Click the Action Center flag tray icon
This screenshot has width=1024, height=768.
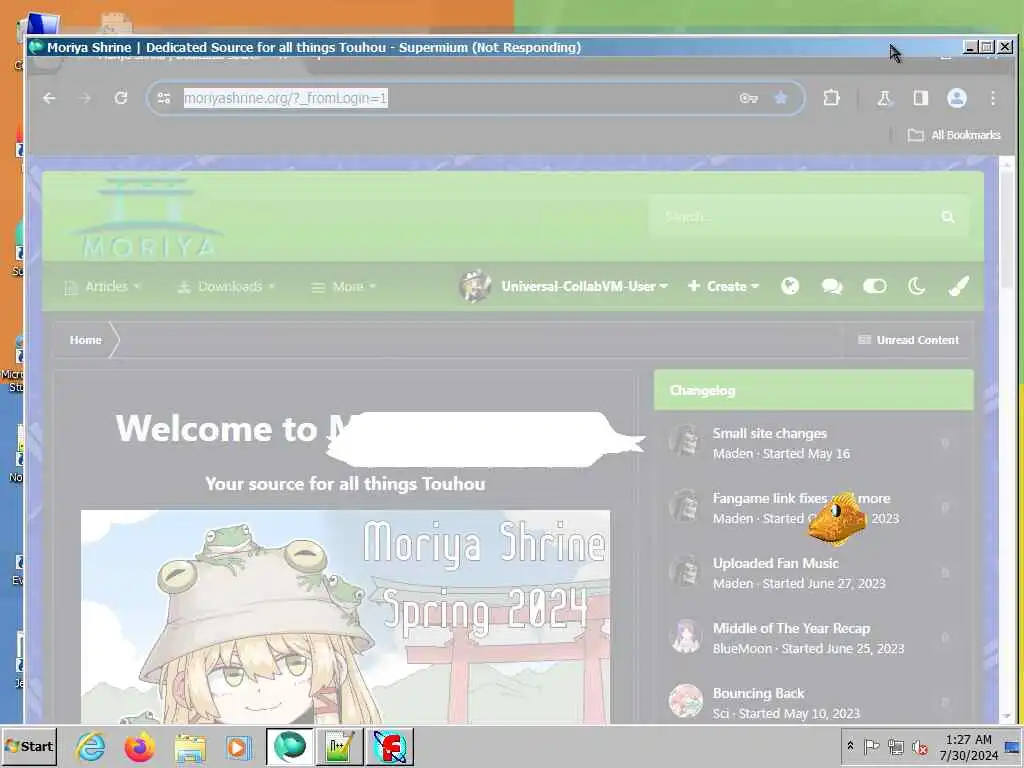click(x=871, y=746)
